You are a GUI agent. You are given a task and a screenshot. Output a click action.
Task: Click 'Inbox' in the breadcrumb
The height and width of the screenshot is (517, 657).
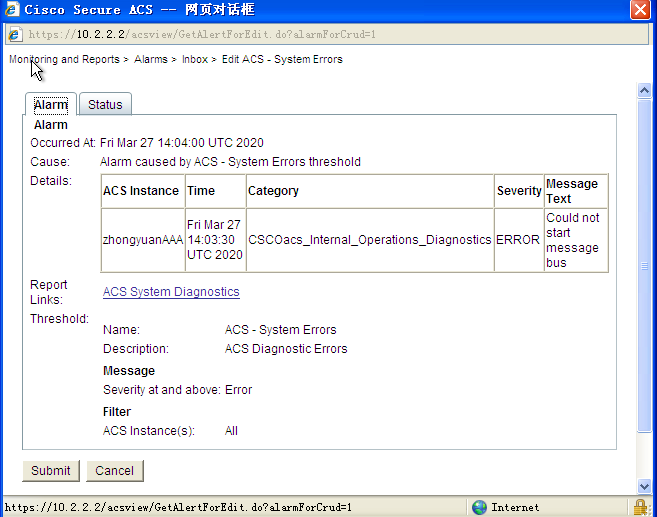click(195, 59)
